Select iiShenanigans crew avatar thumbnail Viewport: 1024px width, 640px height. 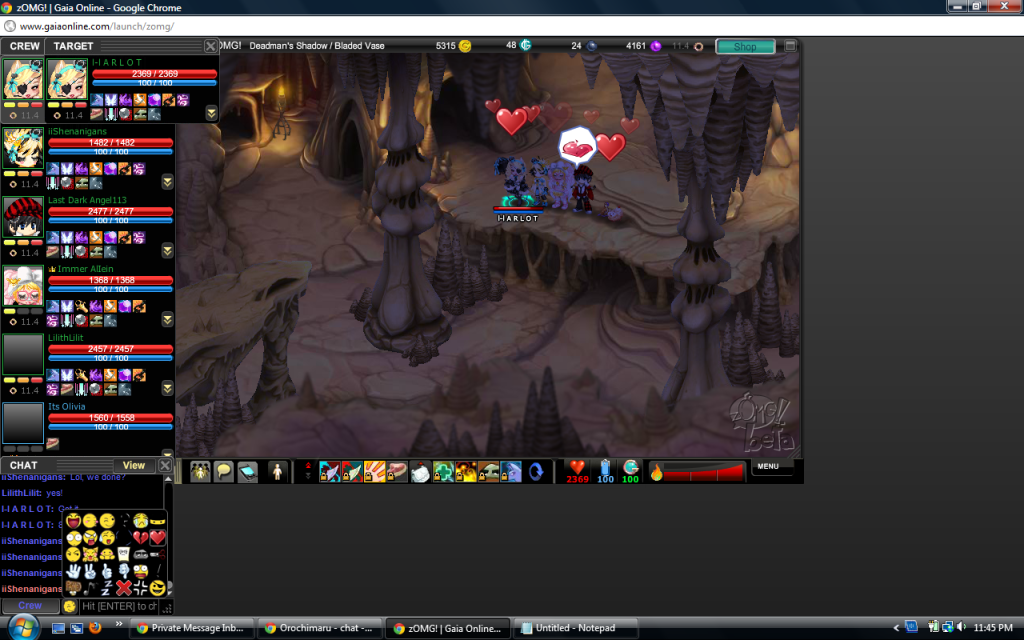23,149
